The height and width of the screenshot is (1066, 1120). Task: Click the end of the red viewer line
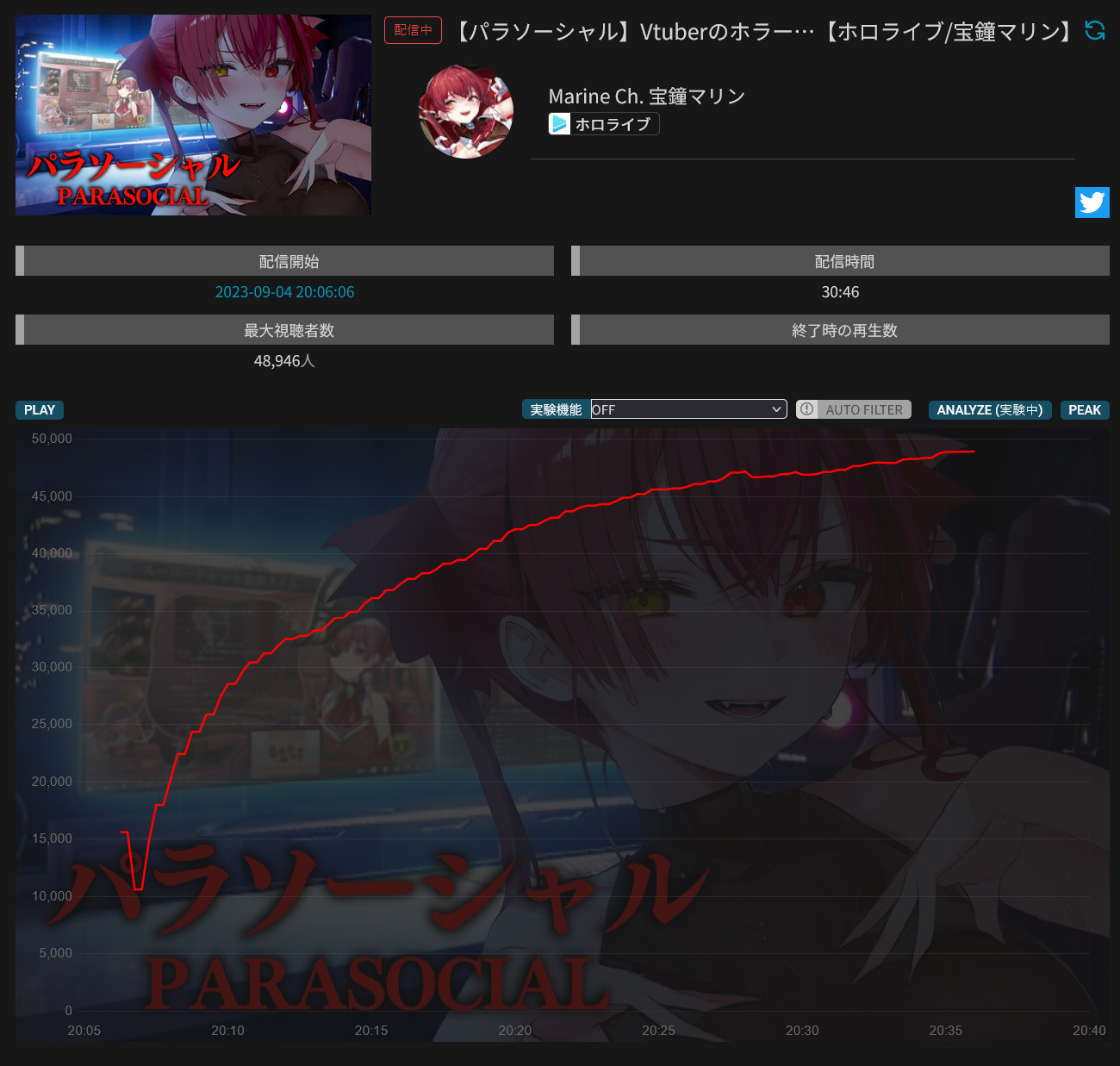point(974,452)
